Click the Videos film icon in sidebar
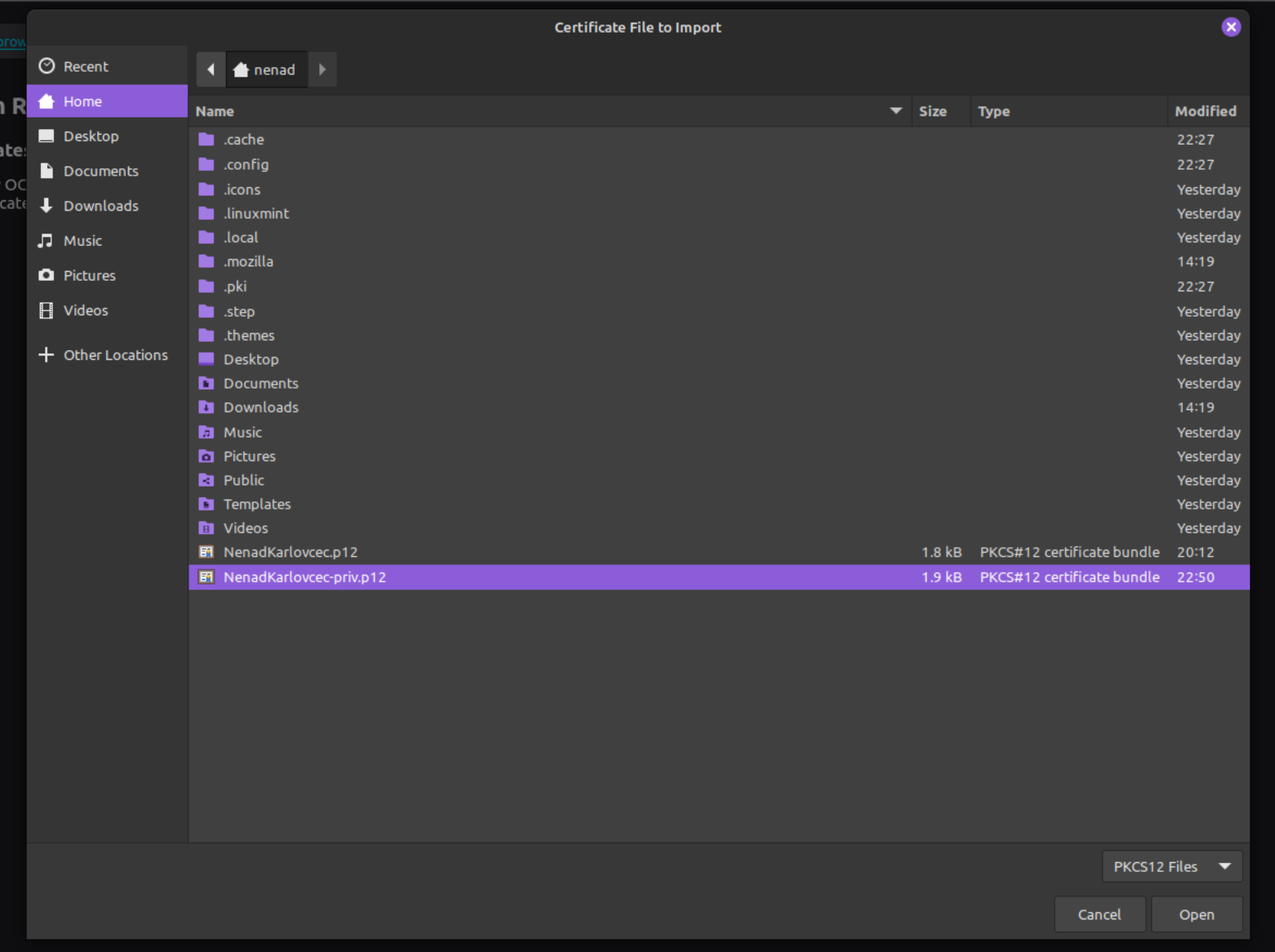The height and width of the screenshot is (952, 1275). click(x=47, y=310)
